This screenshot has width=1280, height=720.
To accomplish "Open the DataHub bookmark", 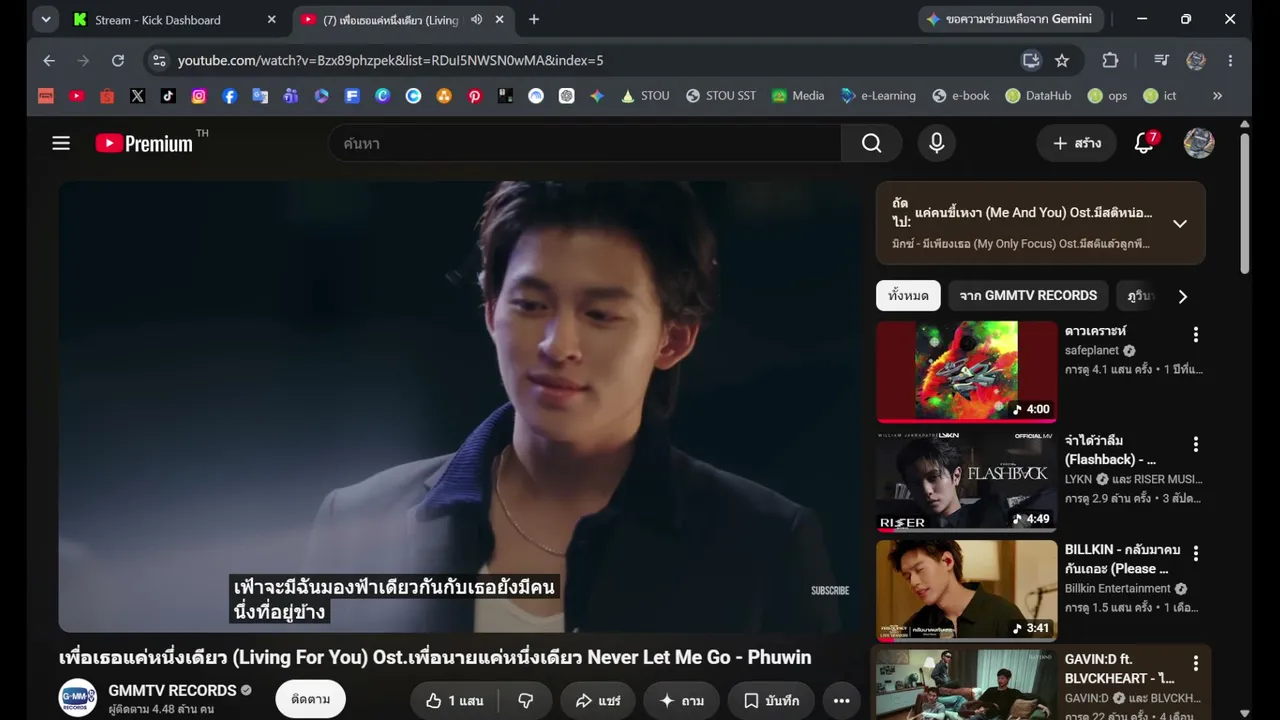I will tap(1038, 96).
